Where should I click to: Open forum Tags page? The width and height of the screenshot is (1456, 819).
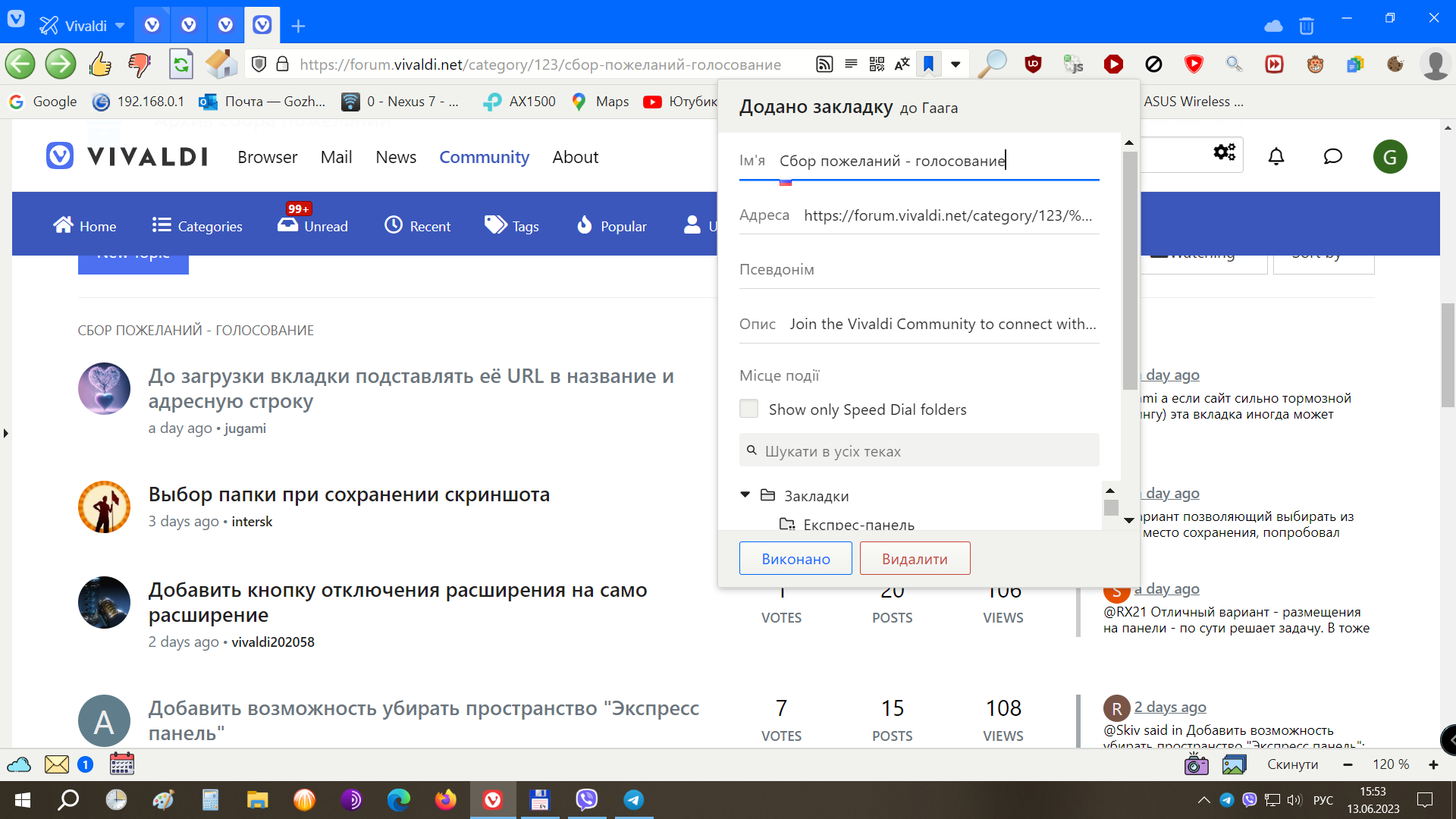point(512,226)
